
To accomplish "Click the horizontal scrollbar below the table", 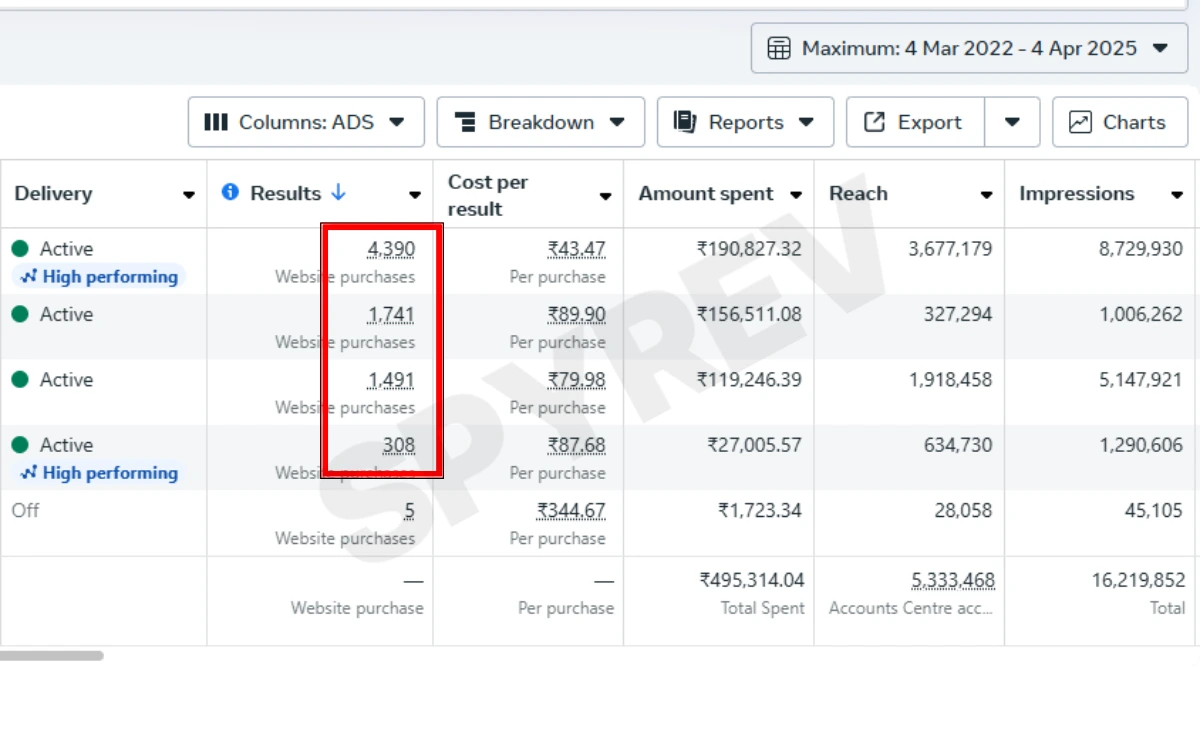I will tap(52, 656).
